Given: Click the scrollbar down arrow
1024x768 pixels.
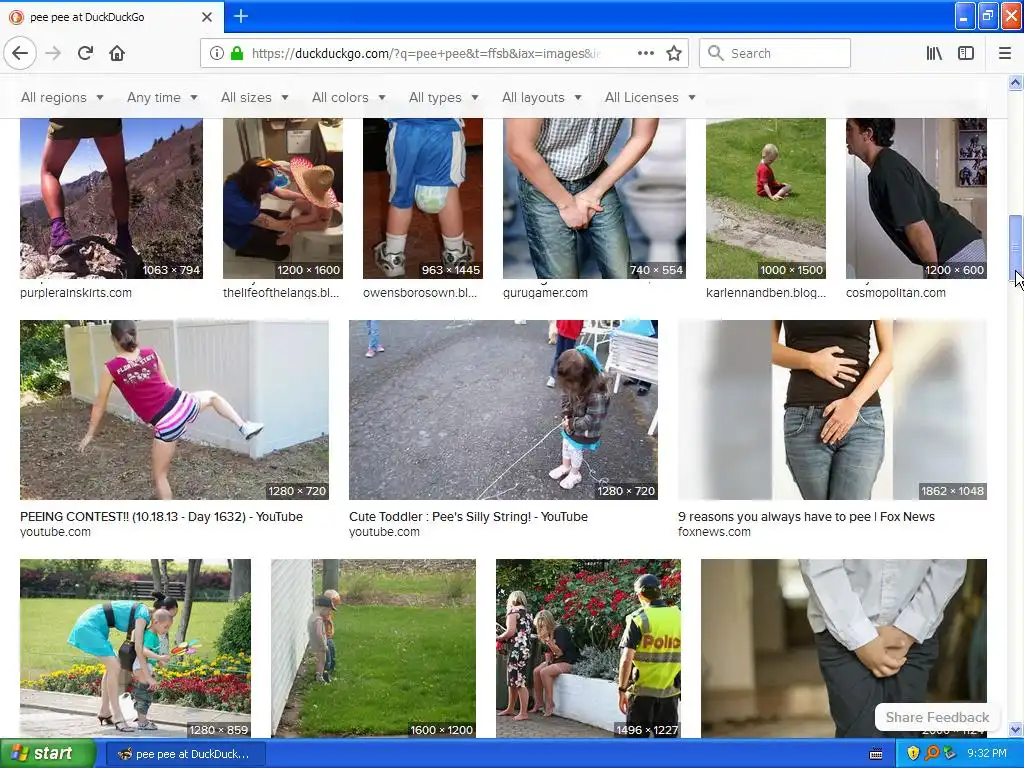Looking at the screenshot, I should [1015, 729].
